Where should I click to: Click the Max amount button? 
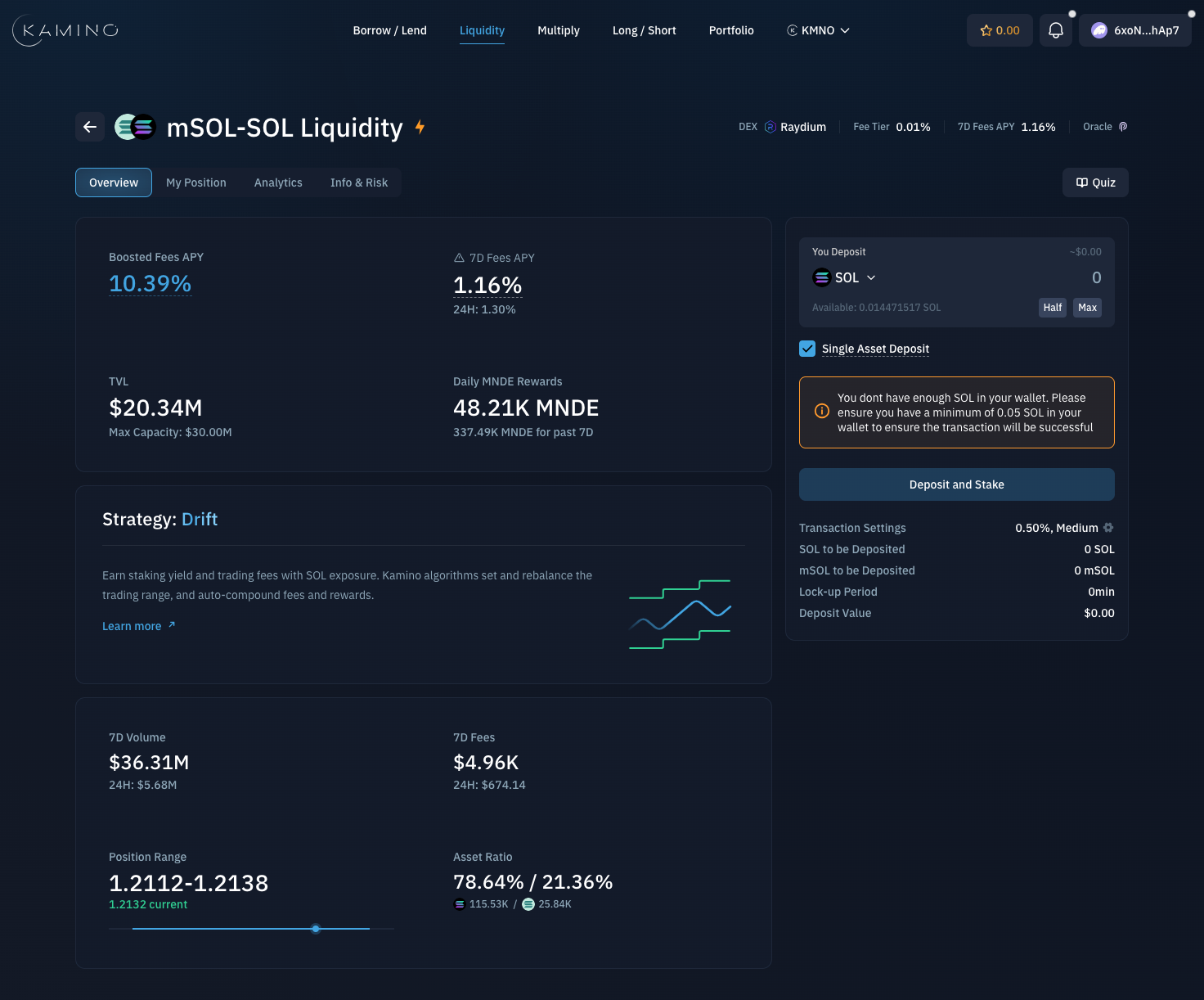tap(1087, 308)
